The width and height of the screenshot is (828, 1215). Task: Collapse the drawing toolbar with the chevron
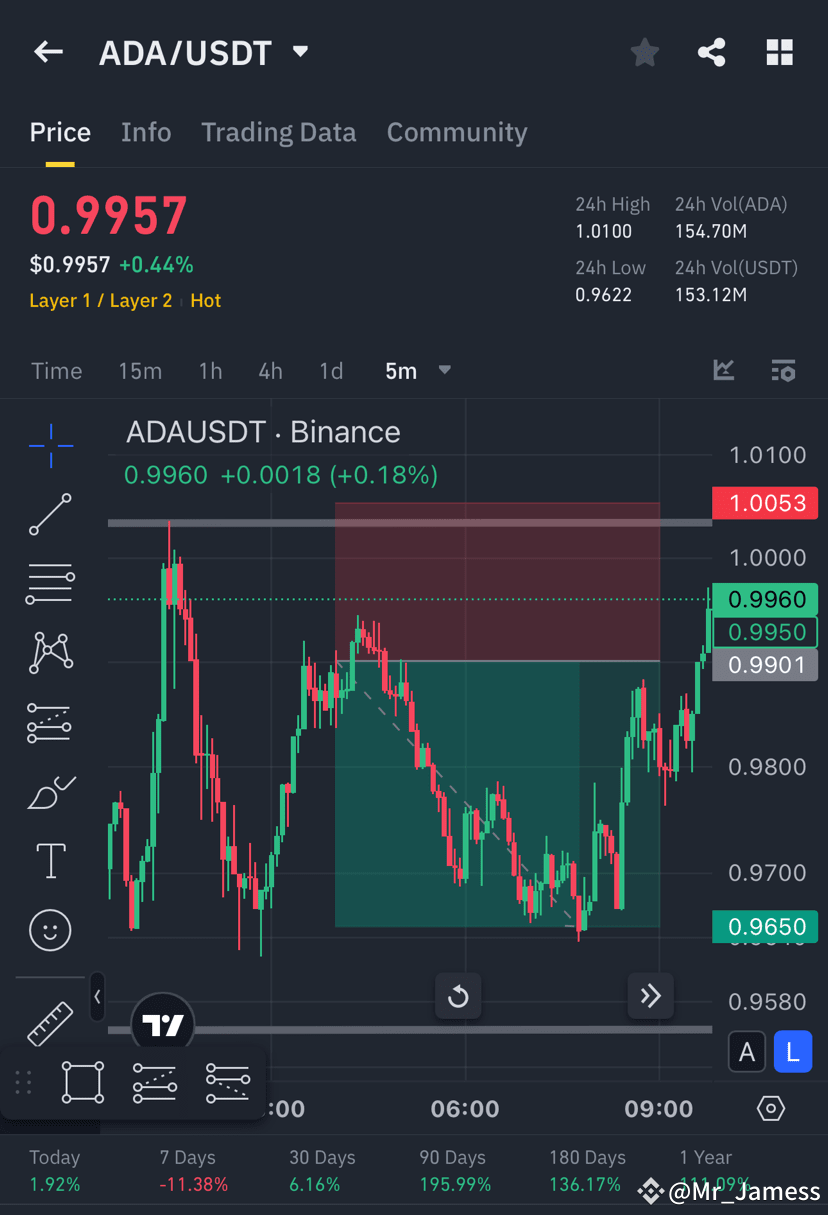[x=97, y=996]
